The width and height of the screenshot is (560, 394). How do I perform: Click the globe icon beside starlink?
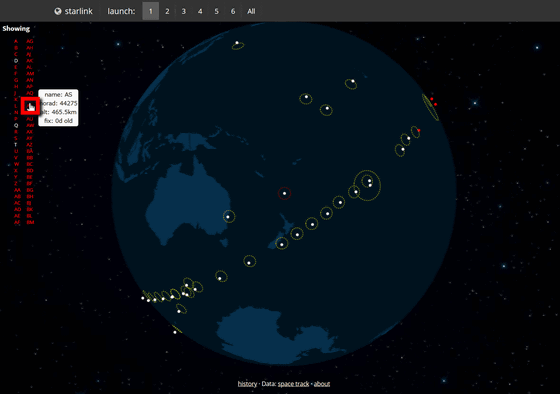tap(58, 11)
